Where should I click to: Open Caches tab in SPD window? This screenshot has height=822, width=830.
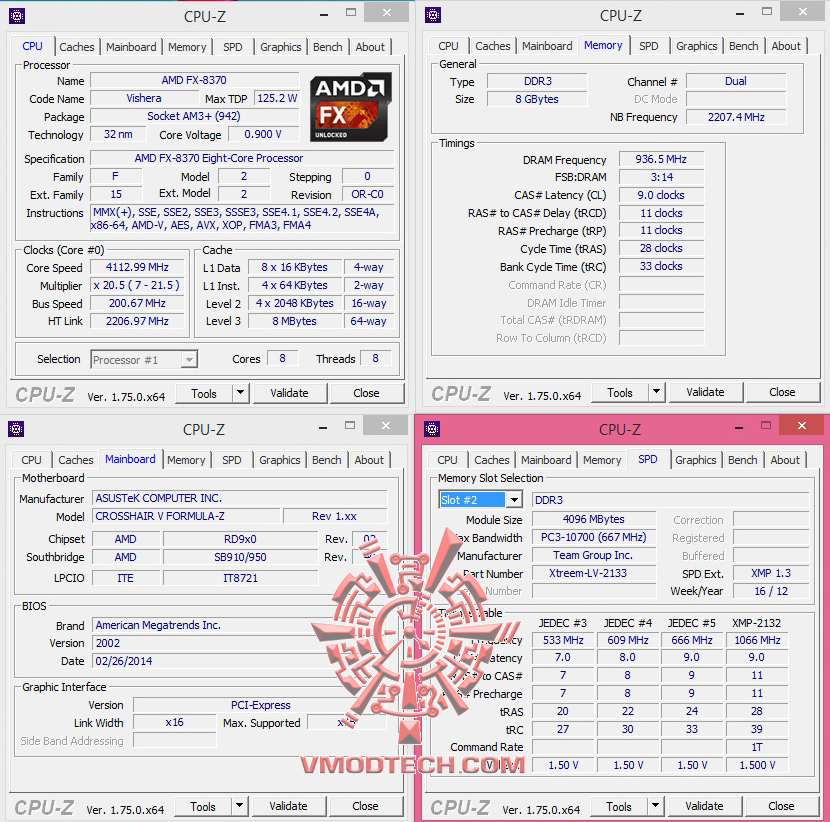point(492,460)
